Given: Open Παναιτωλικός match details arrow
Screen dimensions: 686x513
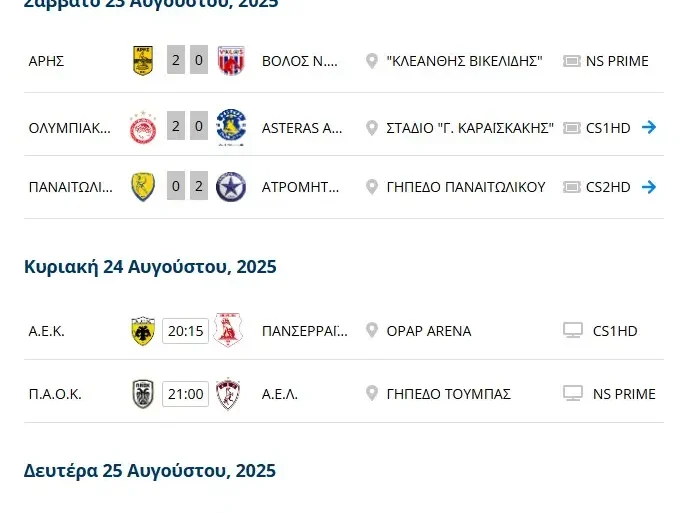Looking at the screenshot, I should pos(649,187).
